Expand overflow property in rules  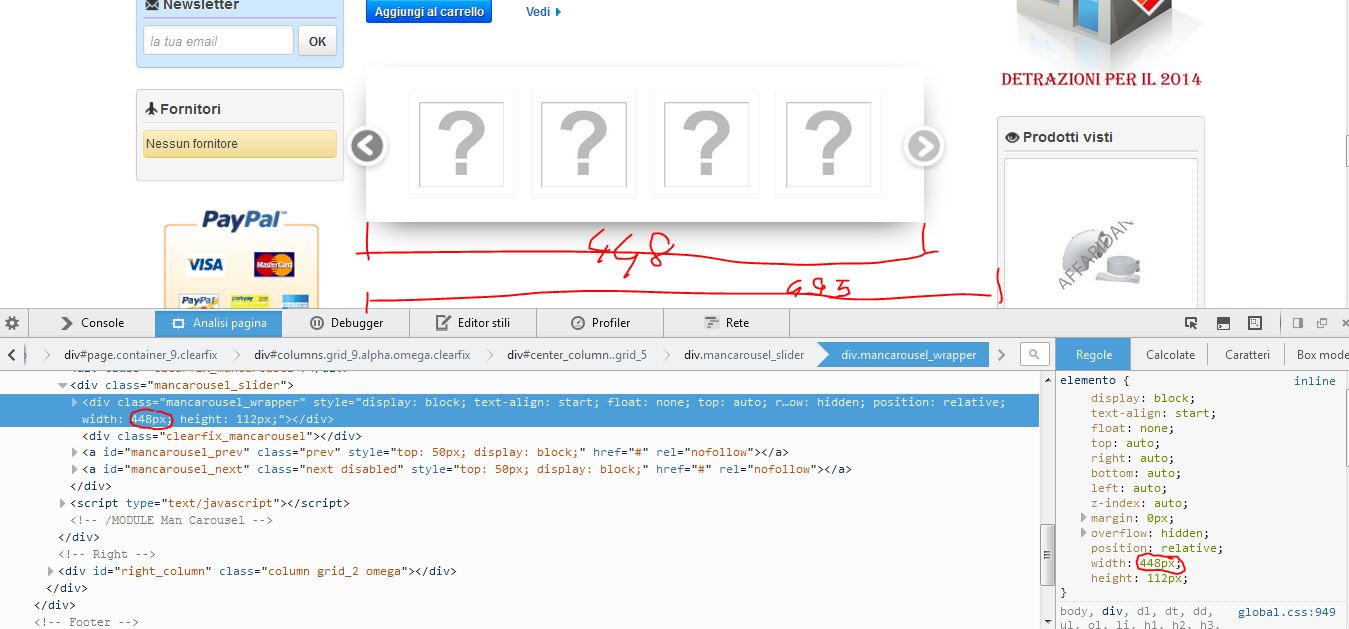coord(1084,533)
